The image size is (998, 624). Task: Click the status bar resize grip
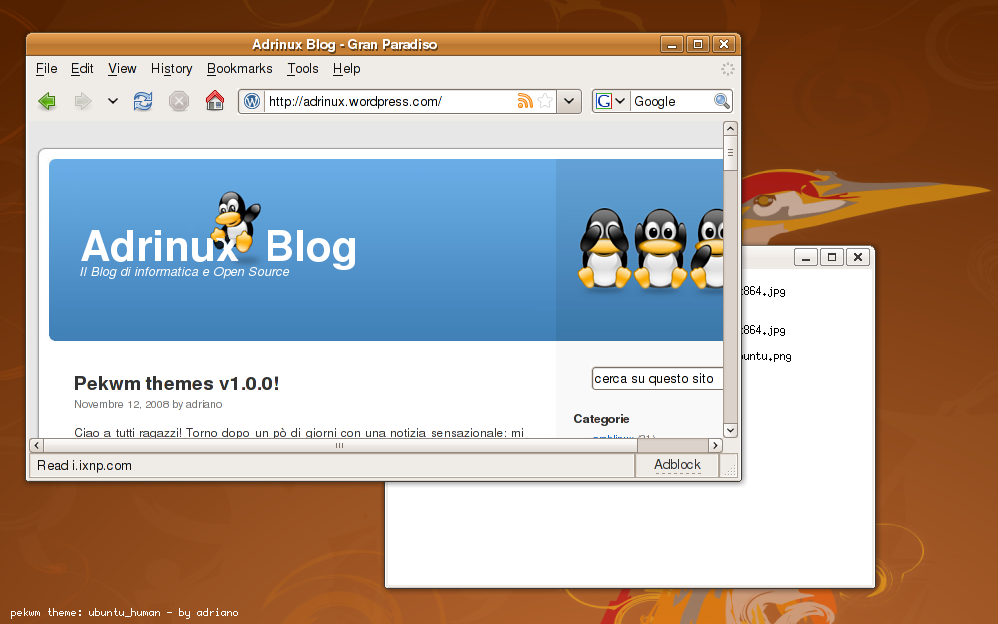(730, 470)
